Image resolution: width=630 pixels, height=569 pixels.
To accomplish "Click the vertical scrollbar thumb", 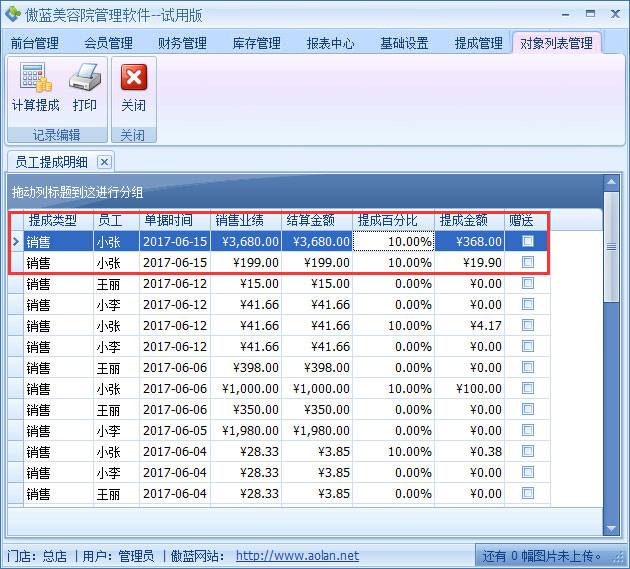I will click(x=611, y=246).
